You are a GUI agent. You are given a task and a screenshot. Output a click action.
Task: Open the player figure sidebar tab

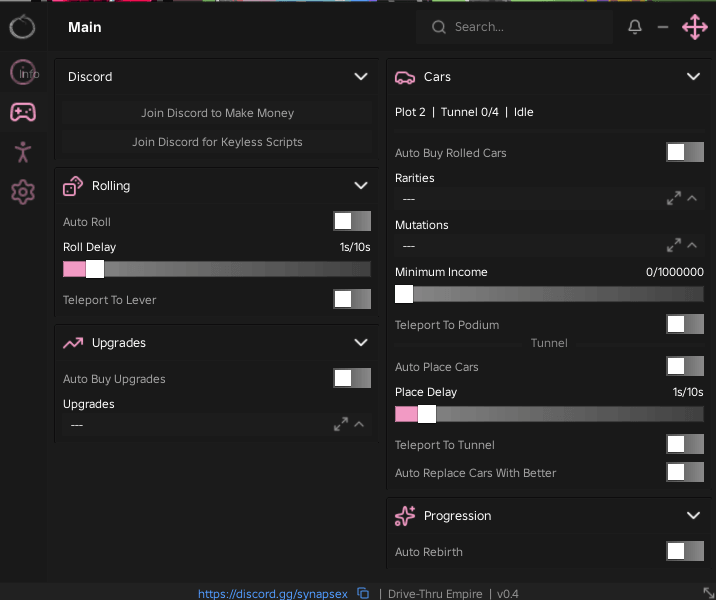[23, 152]
